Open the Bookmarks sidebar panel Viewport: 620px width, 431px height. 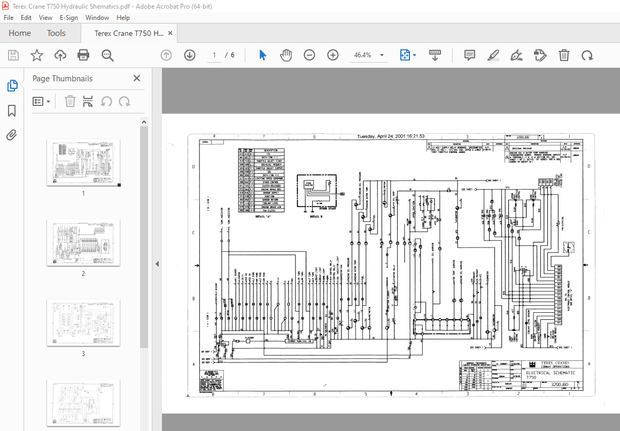pyautogui.click(x=12, y=111)
